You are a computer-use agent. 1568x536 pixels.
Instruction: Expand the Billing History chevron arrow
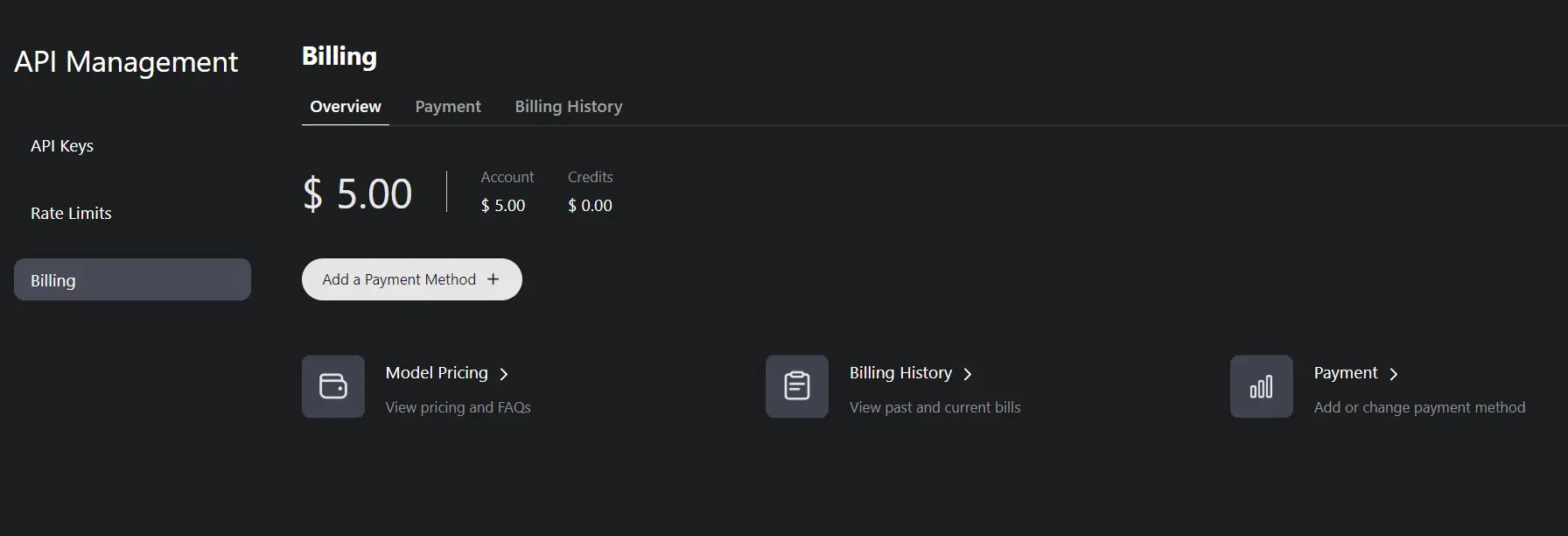pos(968,374)
